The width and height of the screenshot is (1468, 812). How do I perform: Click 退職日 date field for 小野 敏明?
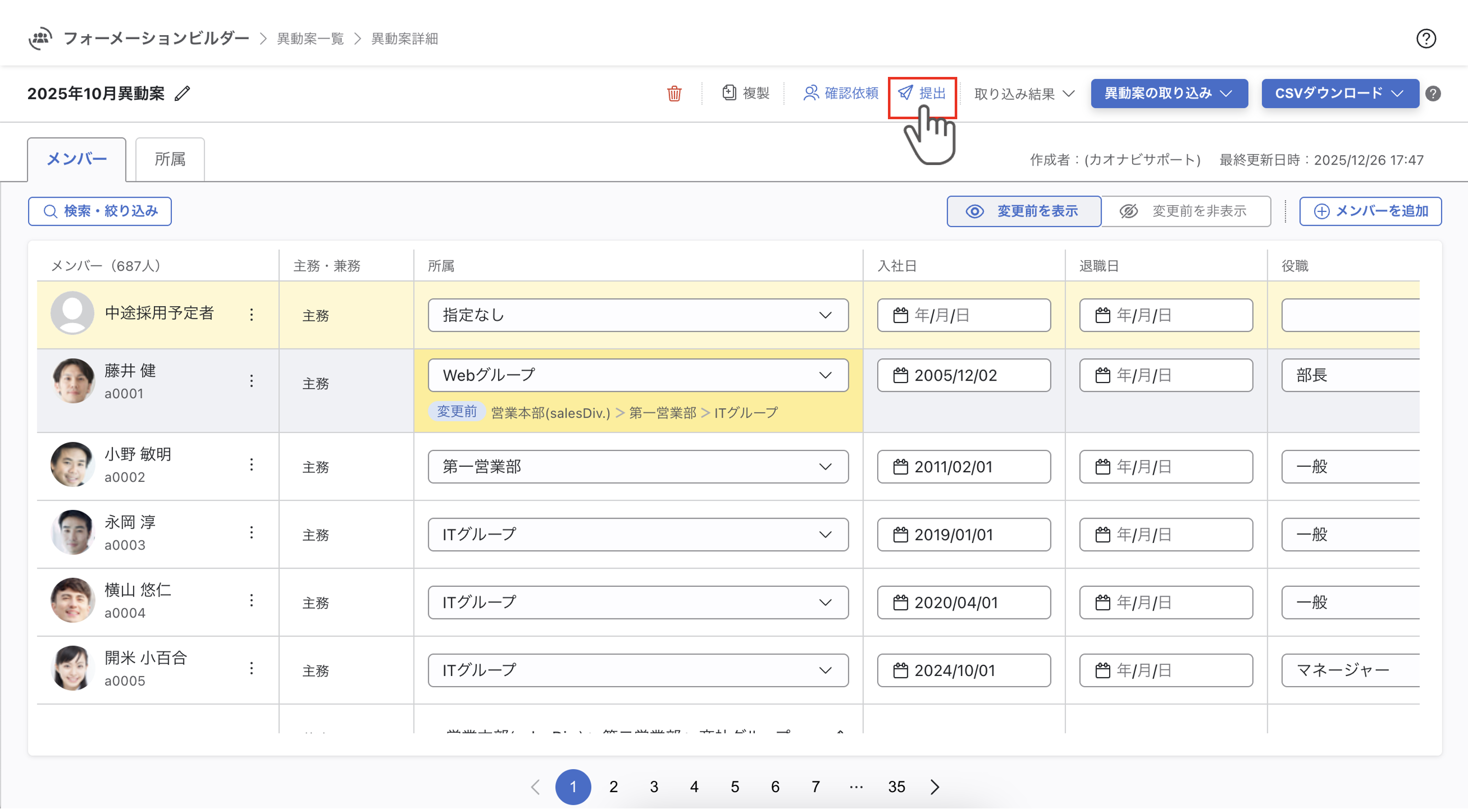pos(1165,467)
